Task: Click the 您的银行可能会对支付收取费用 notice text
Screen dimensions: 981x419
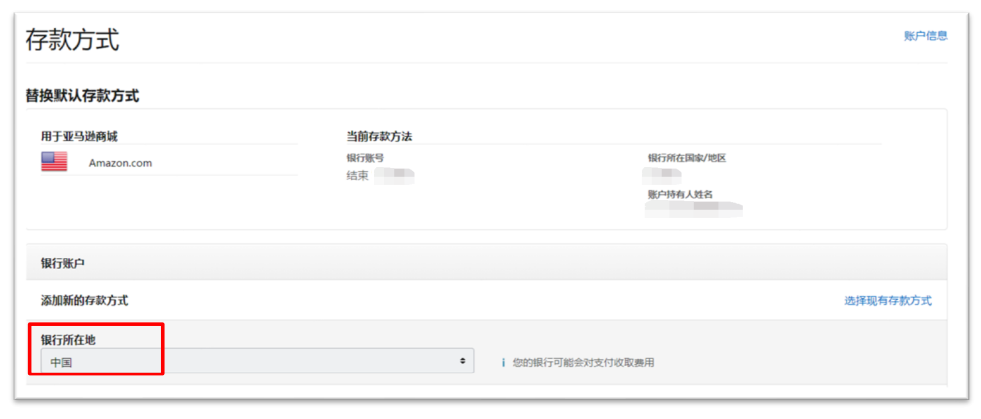Action: [583, 363]
